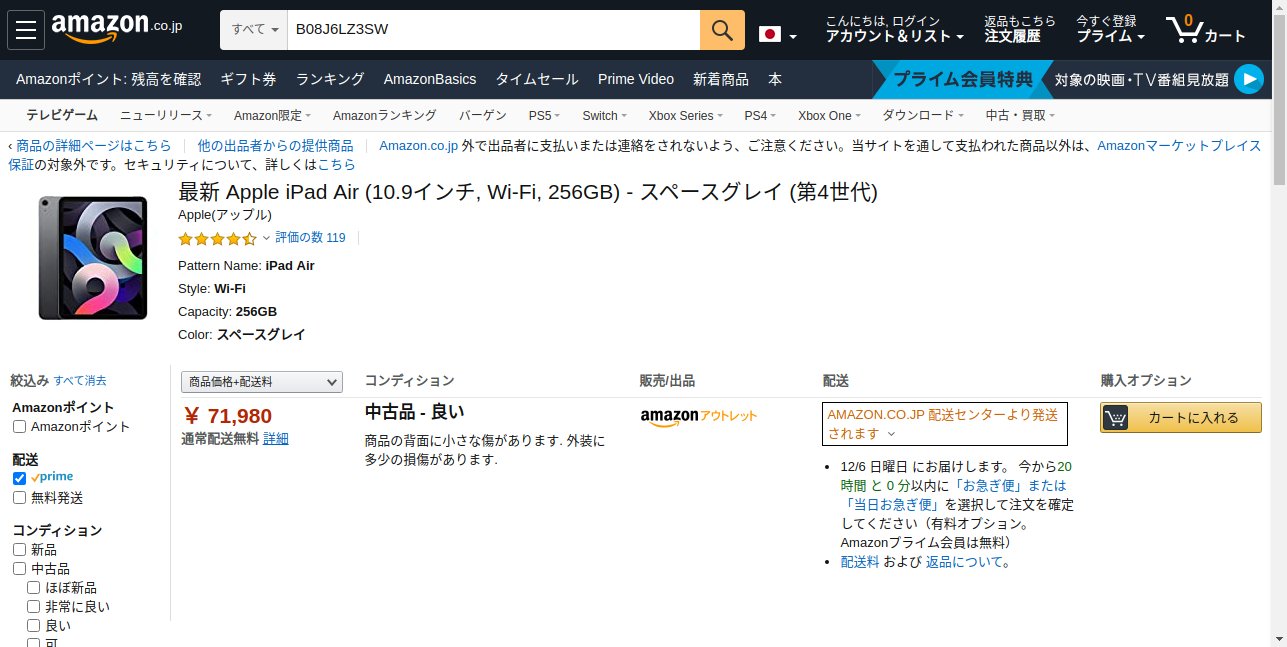Click the Amazon.co.jp logo
Image resolution: width=1287 pixels, height=647 pixels.
[116, 30]
